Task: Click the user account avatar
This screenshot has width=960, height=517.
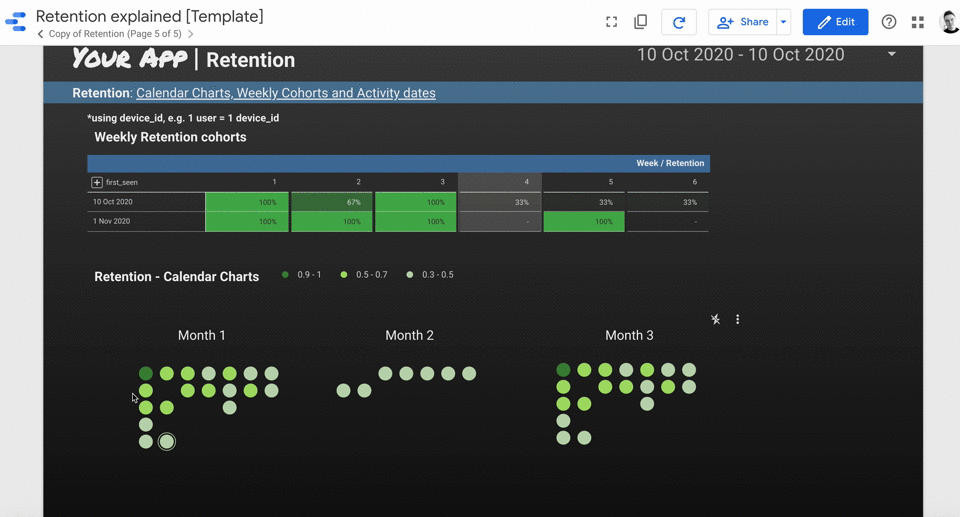Action: (949, 22)
